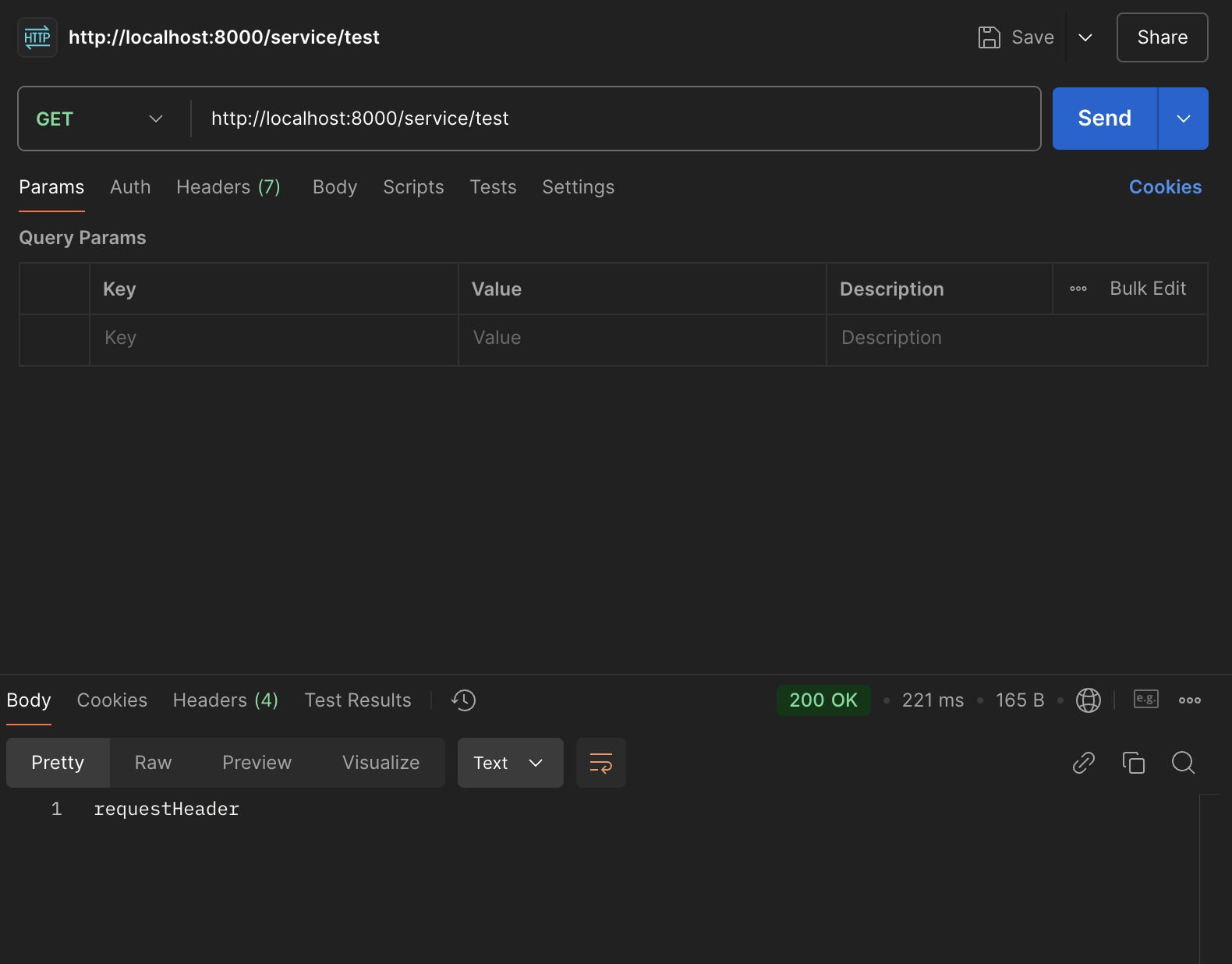Click the requestHeader response text
This screenshot has height=964, width=1232.
[166, 810]
